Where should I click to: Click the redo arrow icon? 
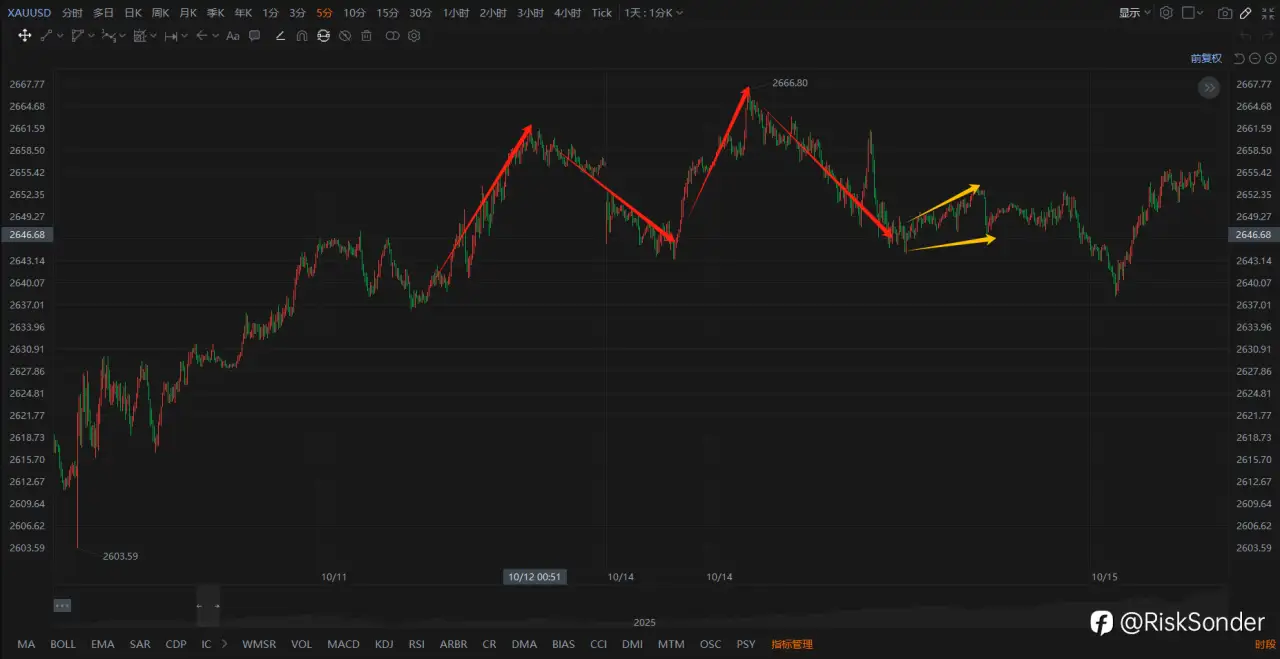[x=1268, y=35]
